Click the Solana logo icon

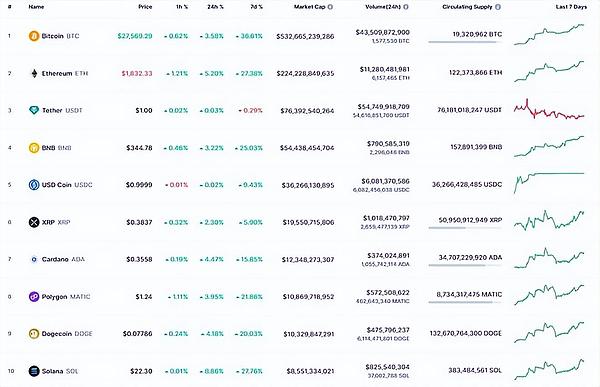point(34,371)
